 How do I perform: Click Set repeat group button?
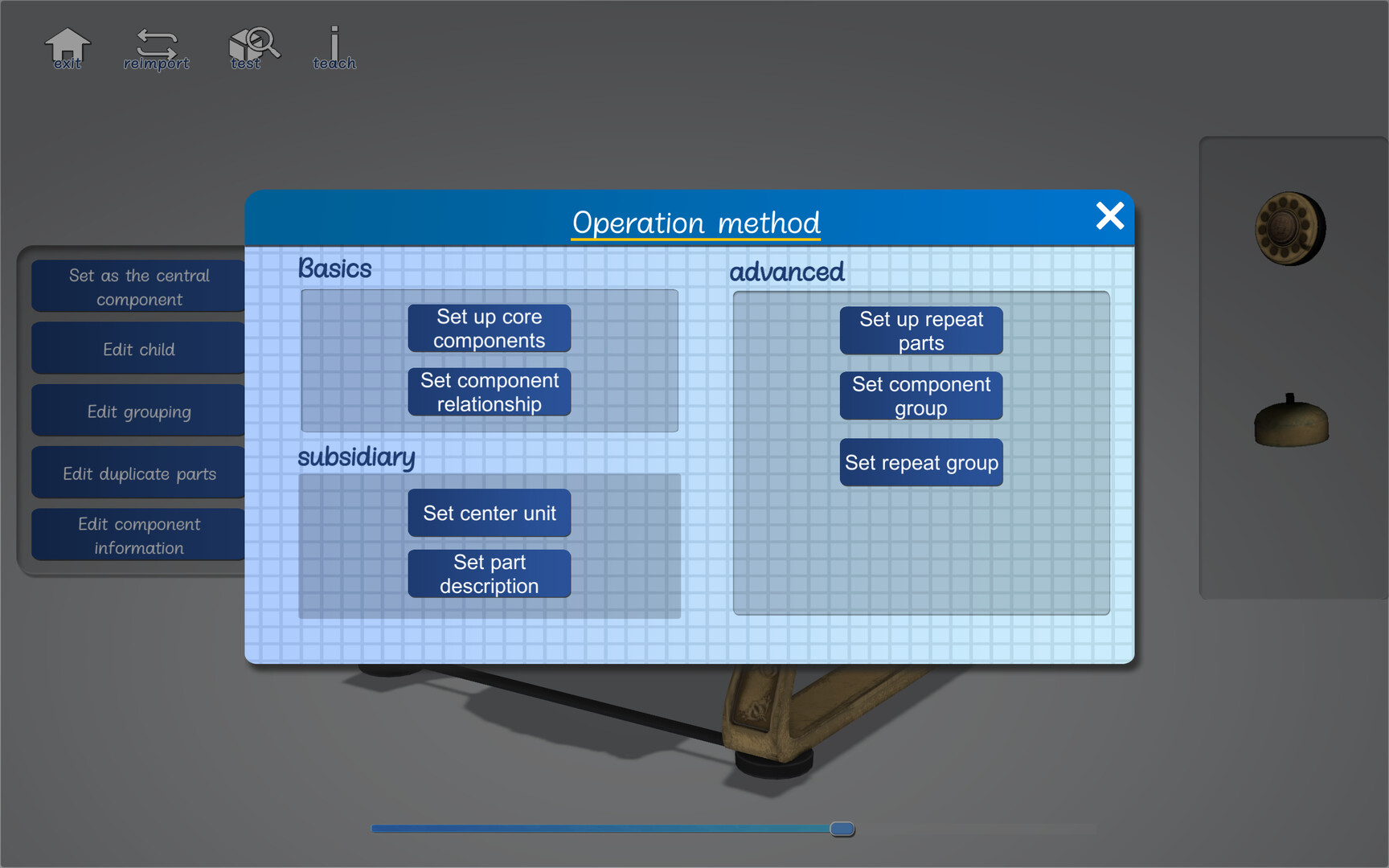(921, 462)
